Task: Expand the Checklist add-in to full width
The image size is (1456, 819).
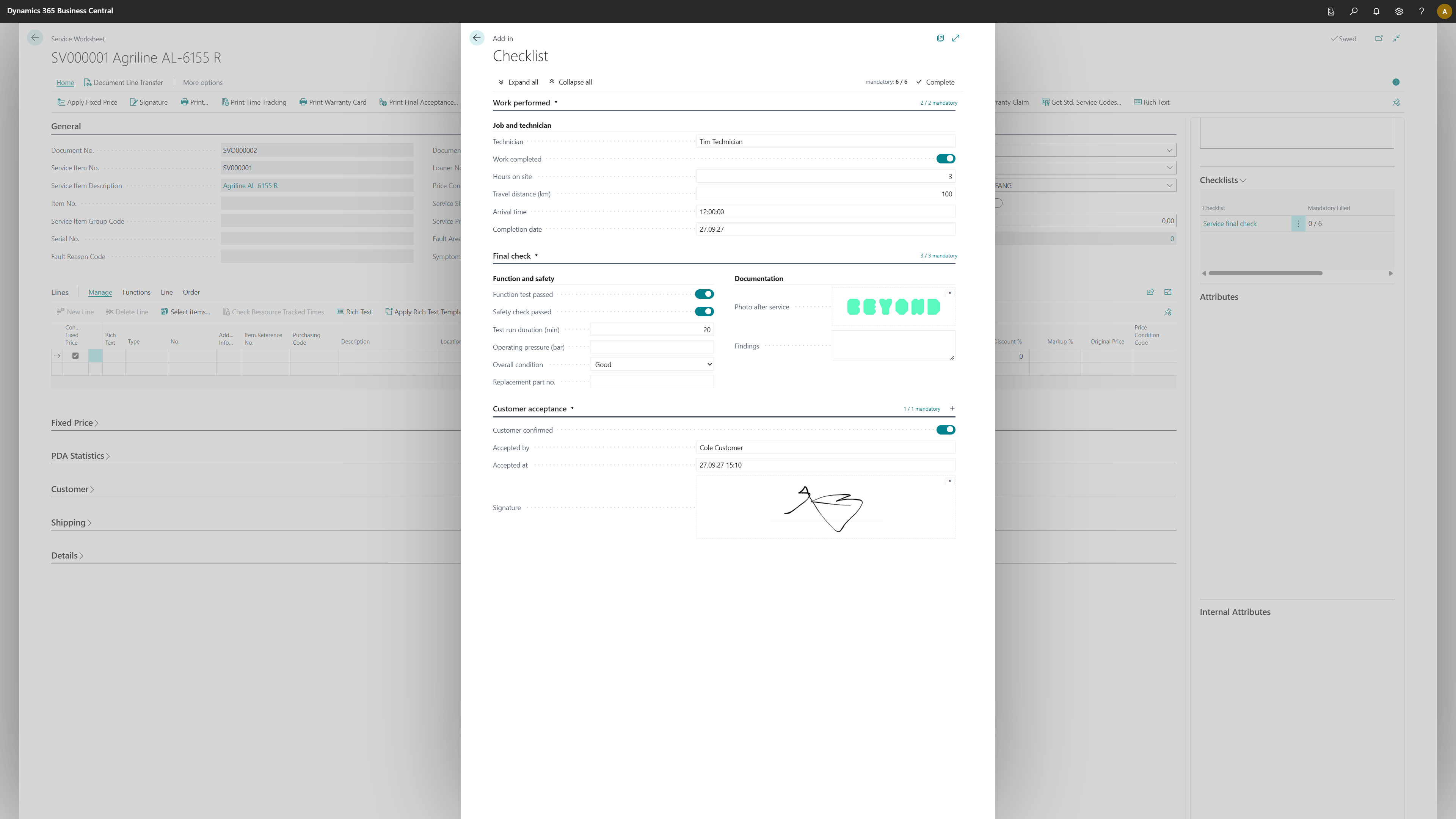Action: tap(955, 38)
